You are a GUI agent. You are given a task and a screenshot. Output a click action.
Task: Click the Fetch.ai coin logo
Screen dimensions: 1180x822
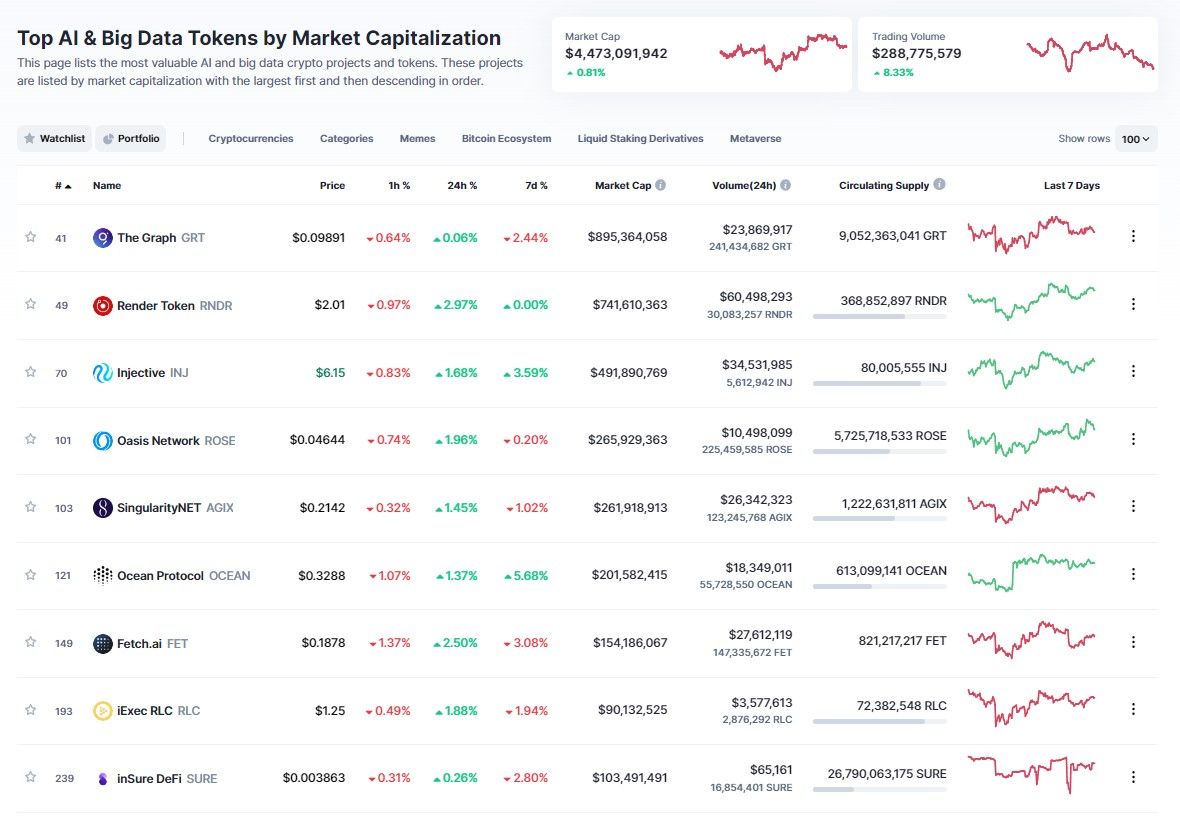[x=102, y=643]
